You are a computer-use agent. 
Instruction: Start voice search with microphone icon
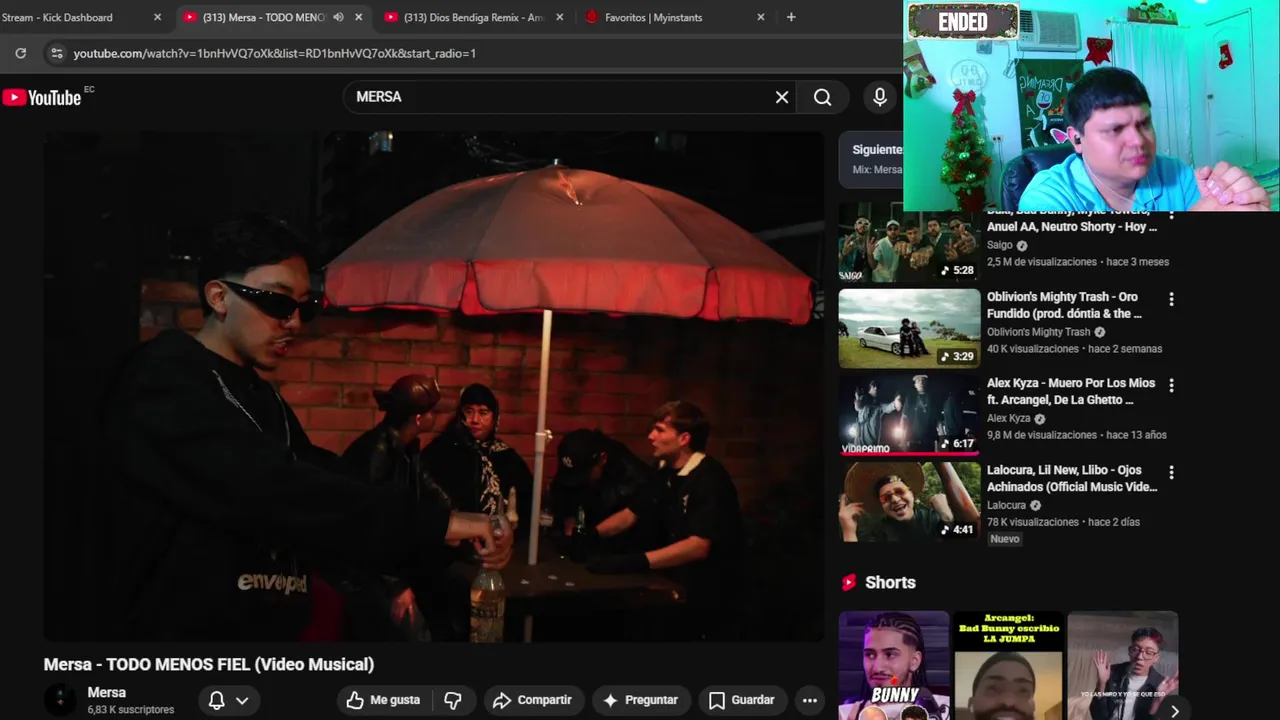(880, 97)
